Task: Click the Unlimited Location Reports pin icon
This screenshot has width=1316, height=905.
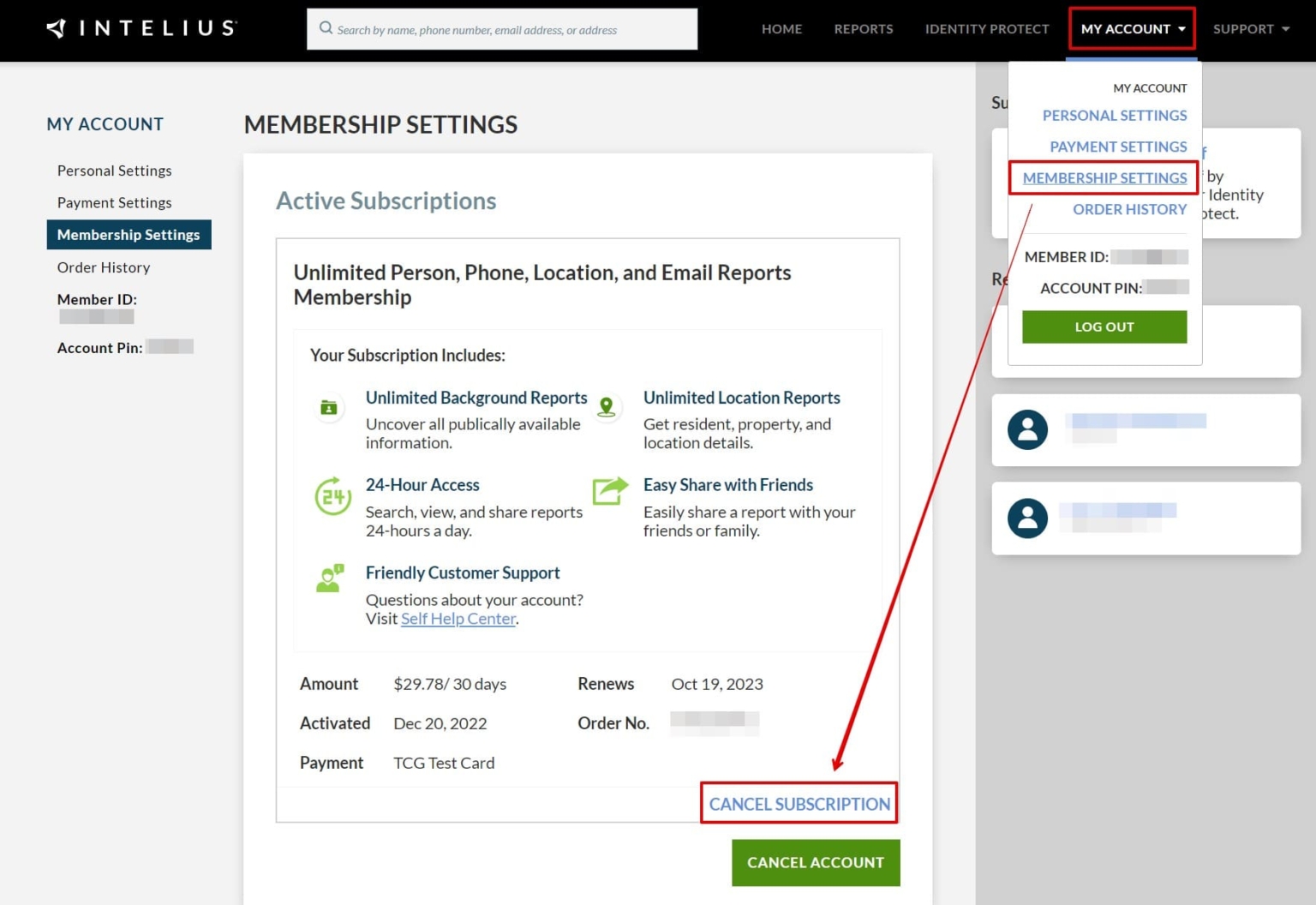Action: [x=607, y=407]
